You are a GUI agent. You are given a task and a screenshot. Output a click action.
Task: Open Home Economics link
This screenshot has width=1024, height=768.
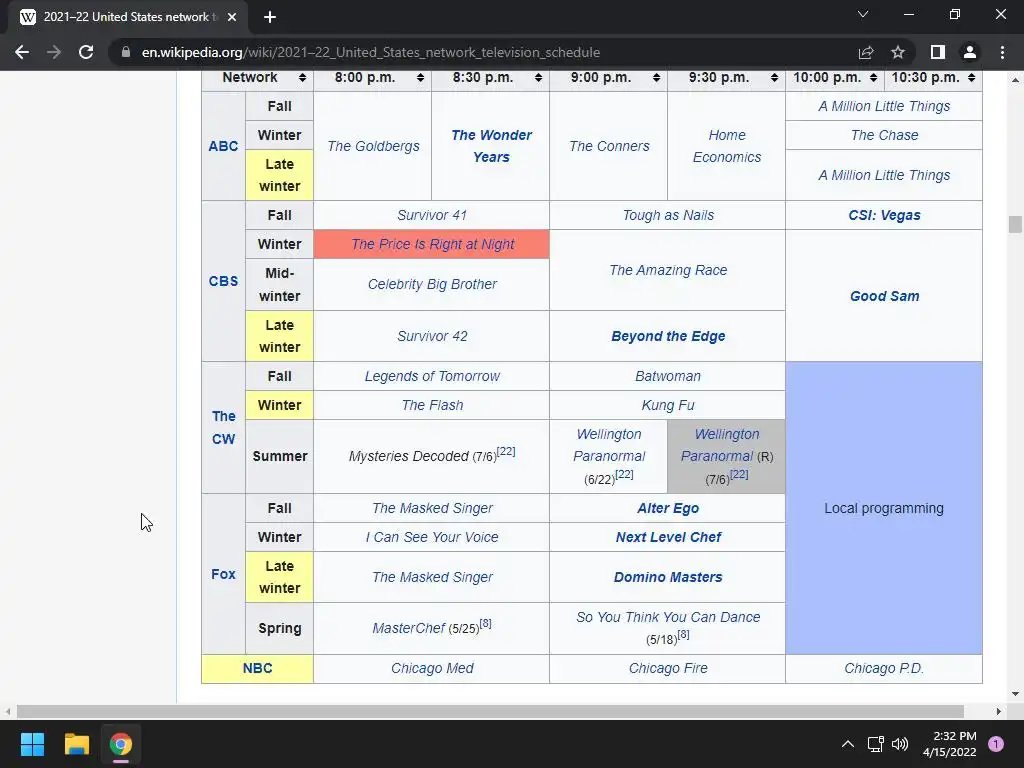[x=727, y=146]
